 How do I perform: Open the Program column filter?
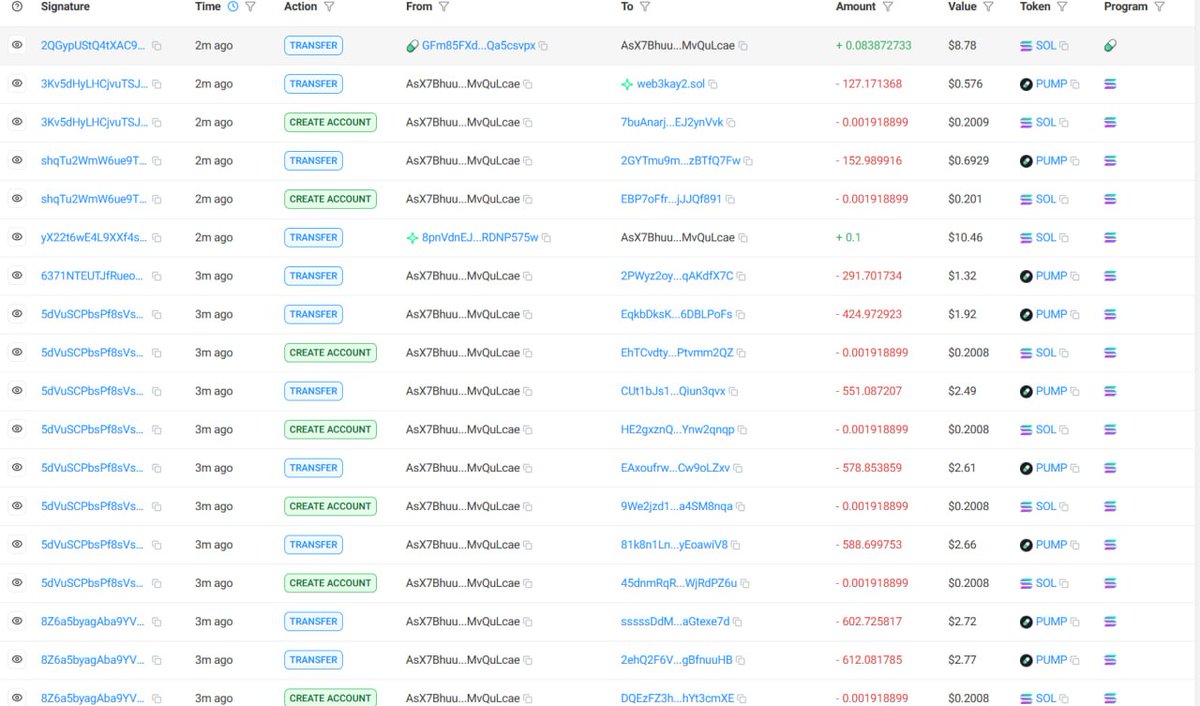pos(1159,7)
